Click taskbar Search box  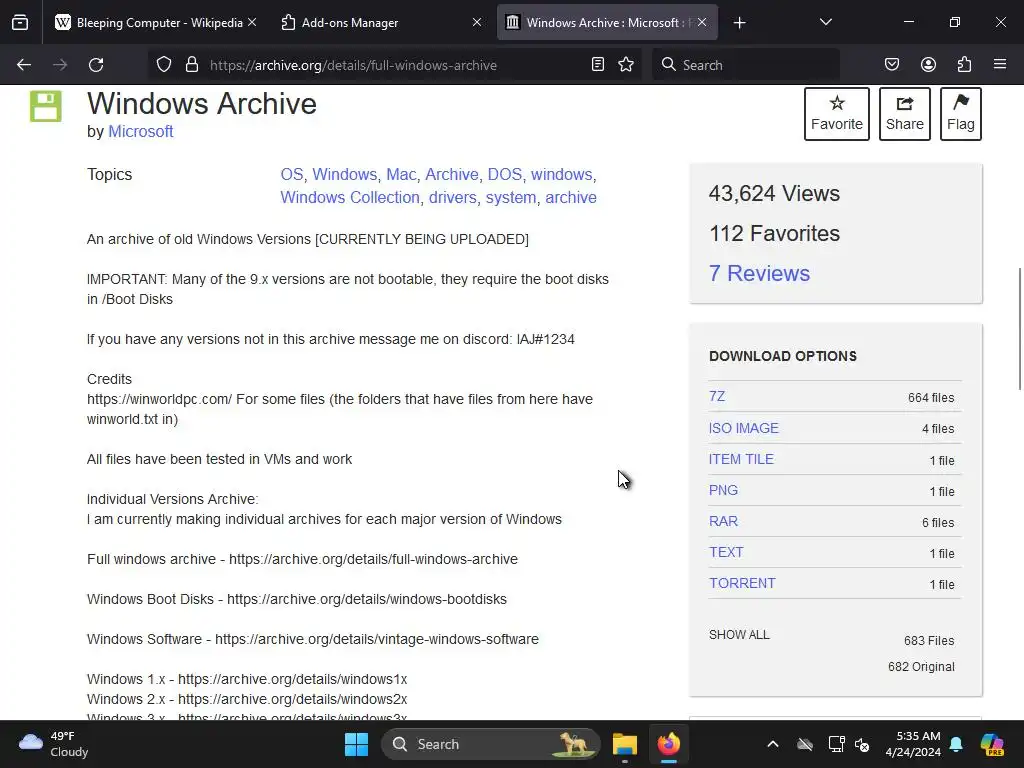(490, 744)
